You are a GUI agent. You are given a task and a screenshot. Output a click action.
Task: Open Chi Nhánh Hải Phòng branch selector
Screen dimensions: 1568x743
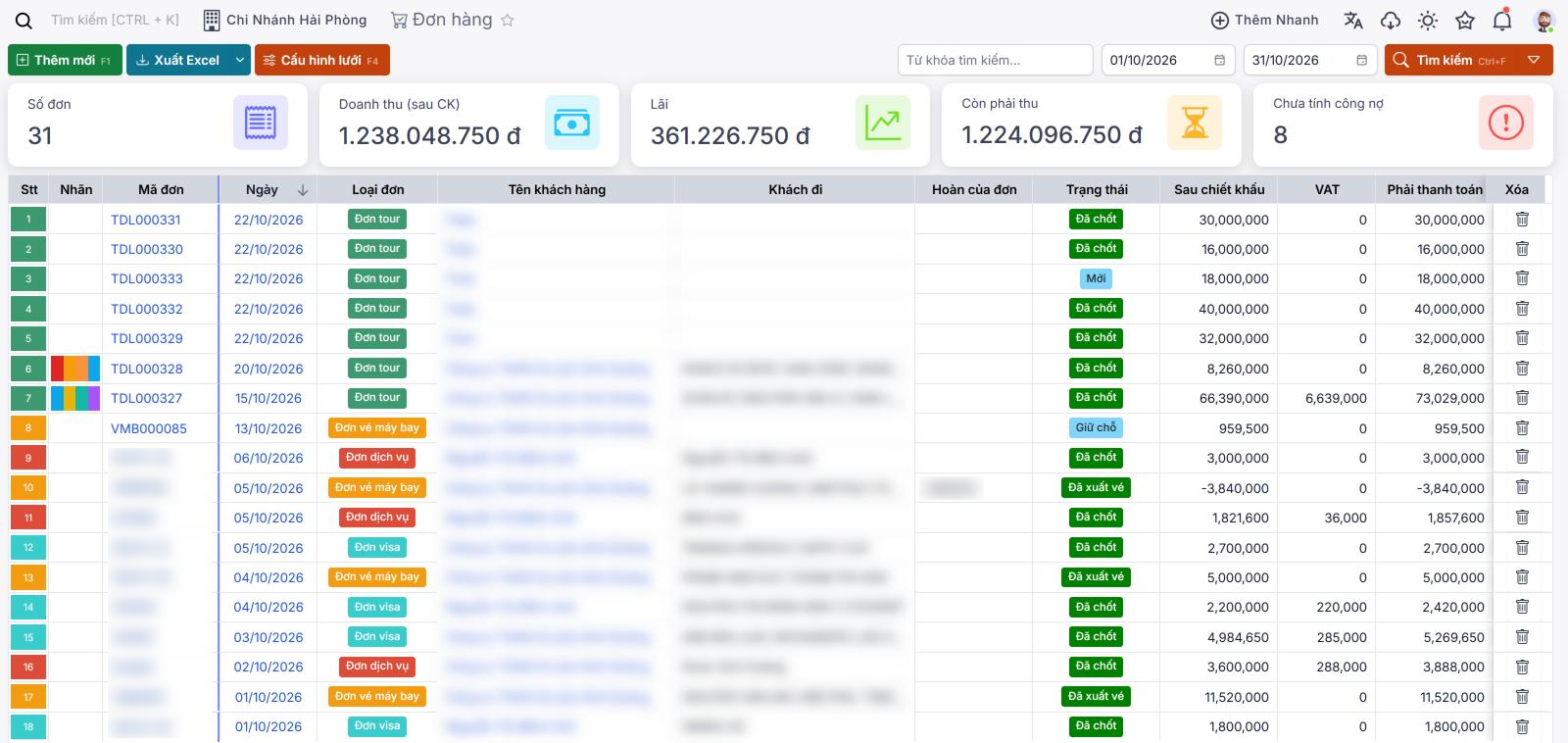click(x=285, y=21)
